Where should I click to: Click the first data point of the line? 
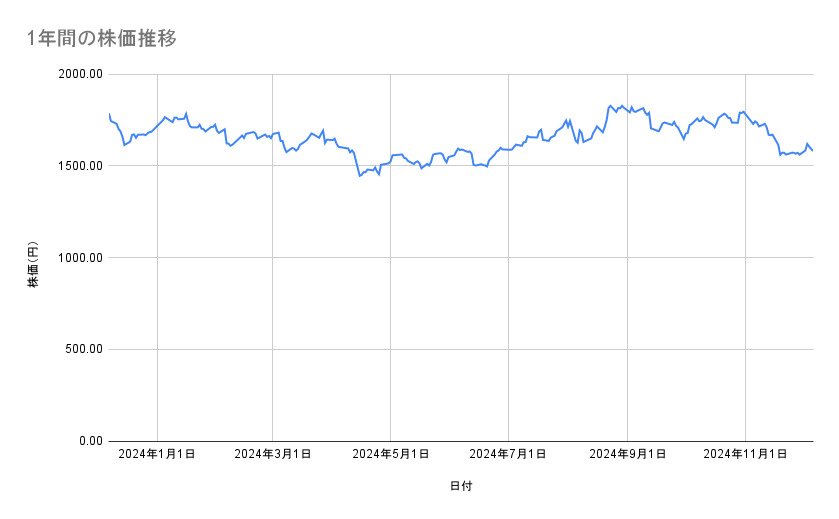[108, 114]
